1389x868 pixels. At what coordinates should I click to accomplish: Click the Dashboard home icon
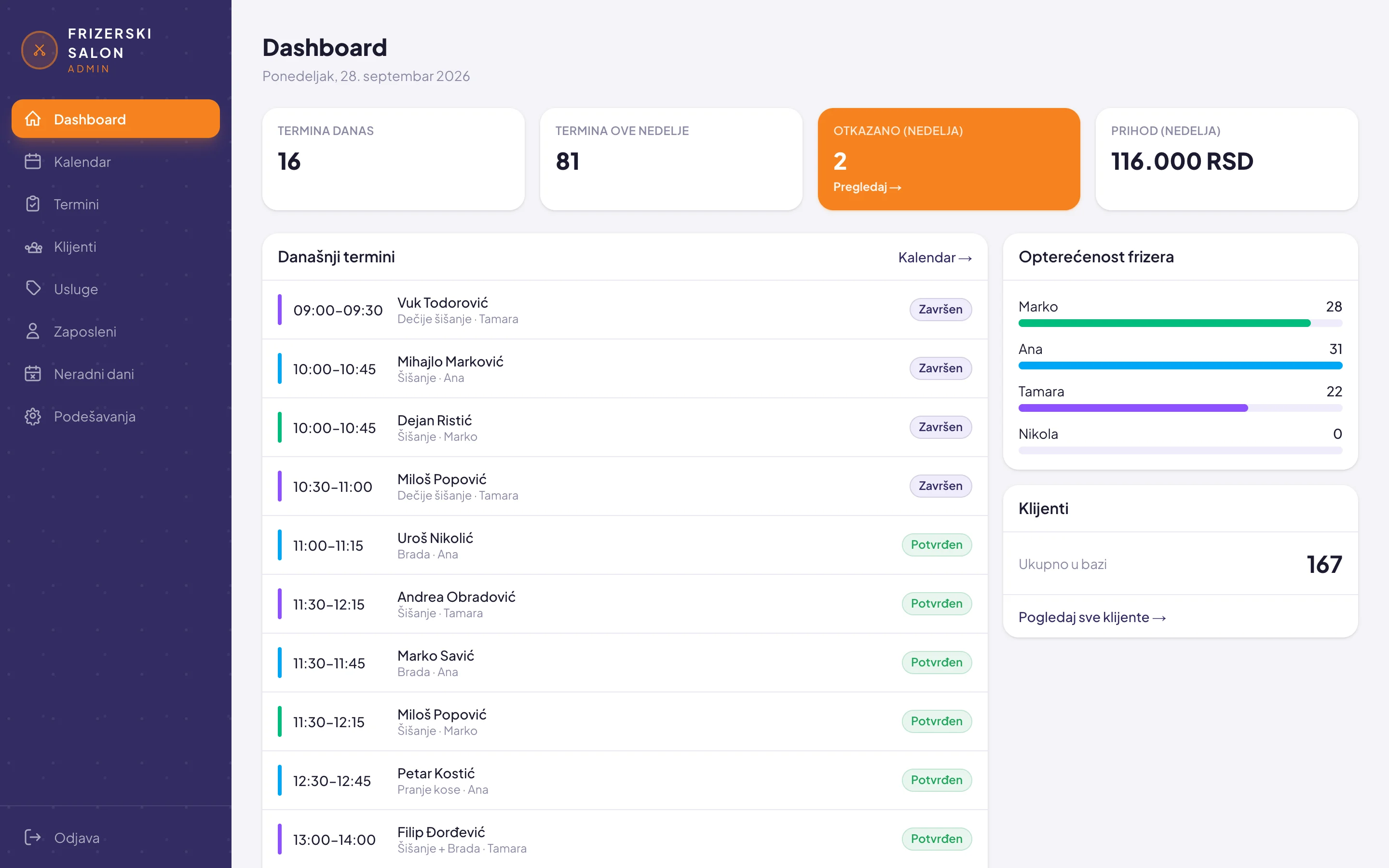pyautogui.click(x=33, y=119)
